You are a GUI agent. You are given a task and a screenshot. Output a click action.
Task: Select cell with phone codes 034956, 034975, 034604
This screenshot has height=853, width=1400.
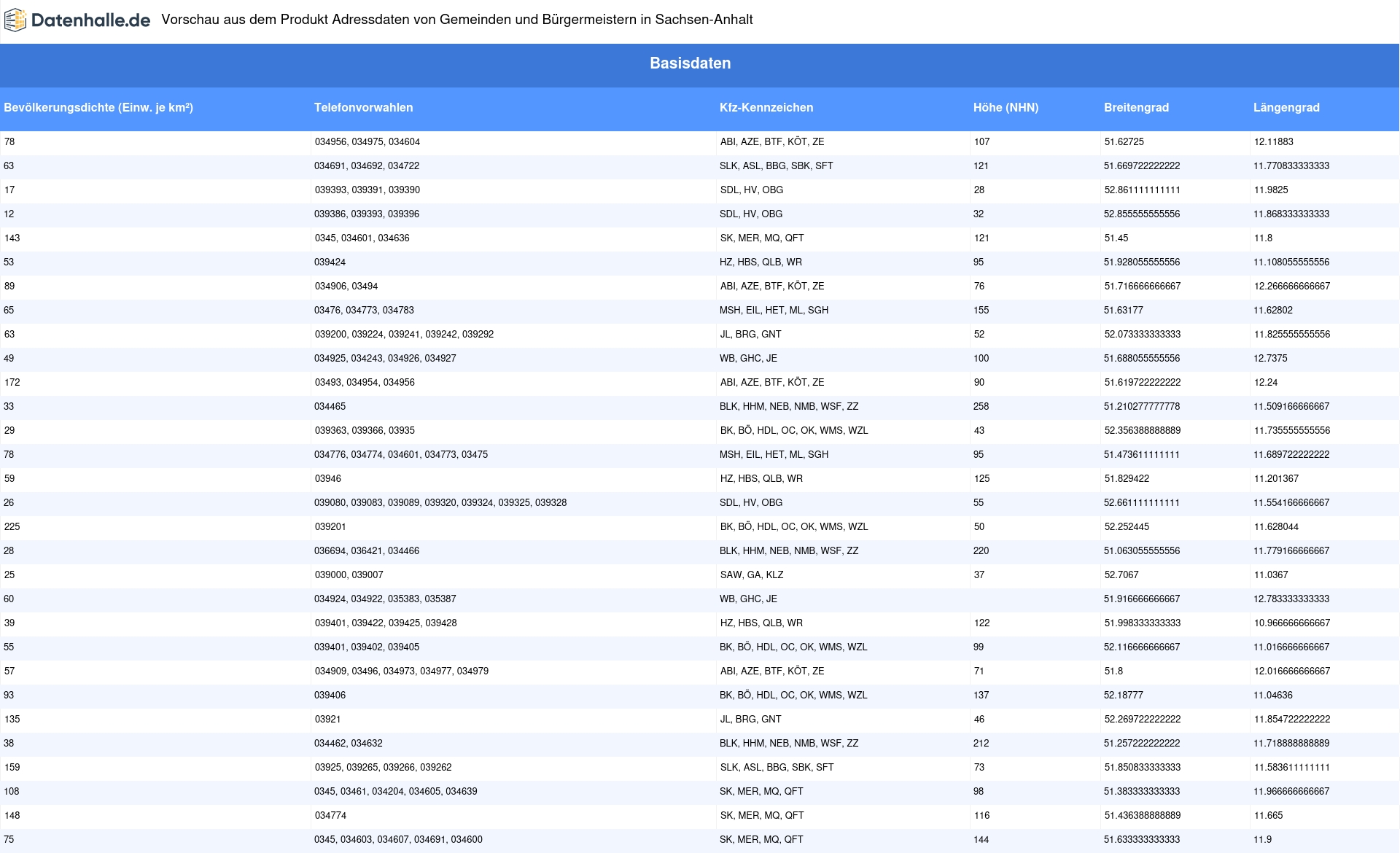click(367, 142)
